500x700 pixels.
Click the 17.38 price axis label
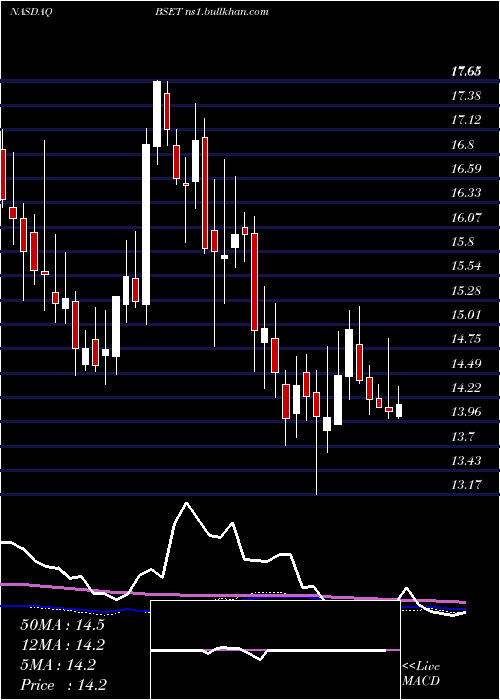(x=467, y=96)
